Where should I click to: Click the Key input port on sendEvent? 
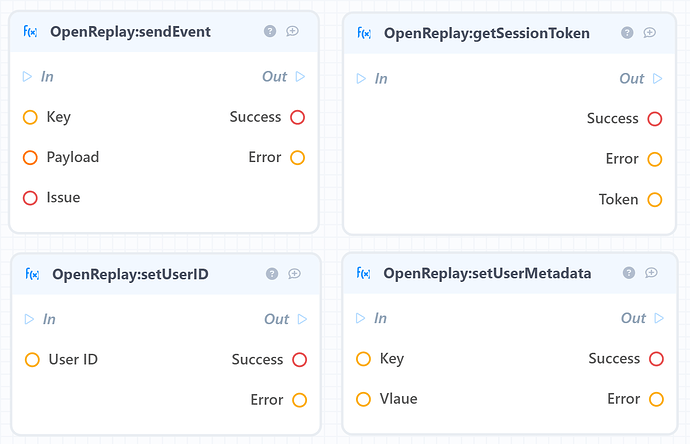pos(30,117)
